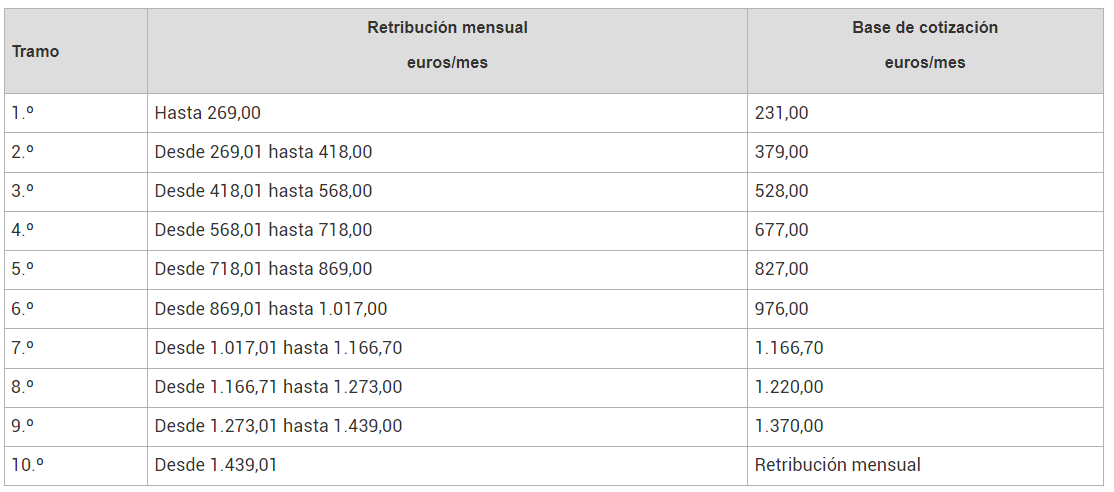Click the 528,00 base value

click(782, 191)
